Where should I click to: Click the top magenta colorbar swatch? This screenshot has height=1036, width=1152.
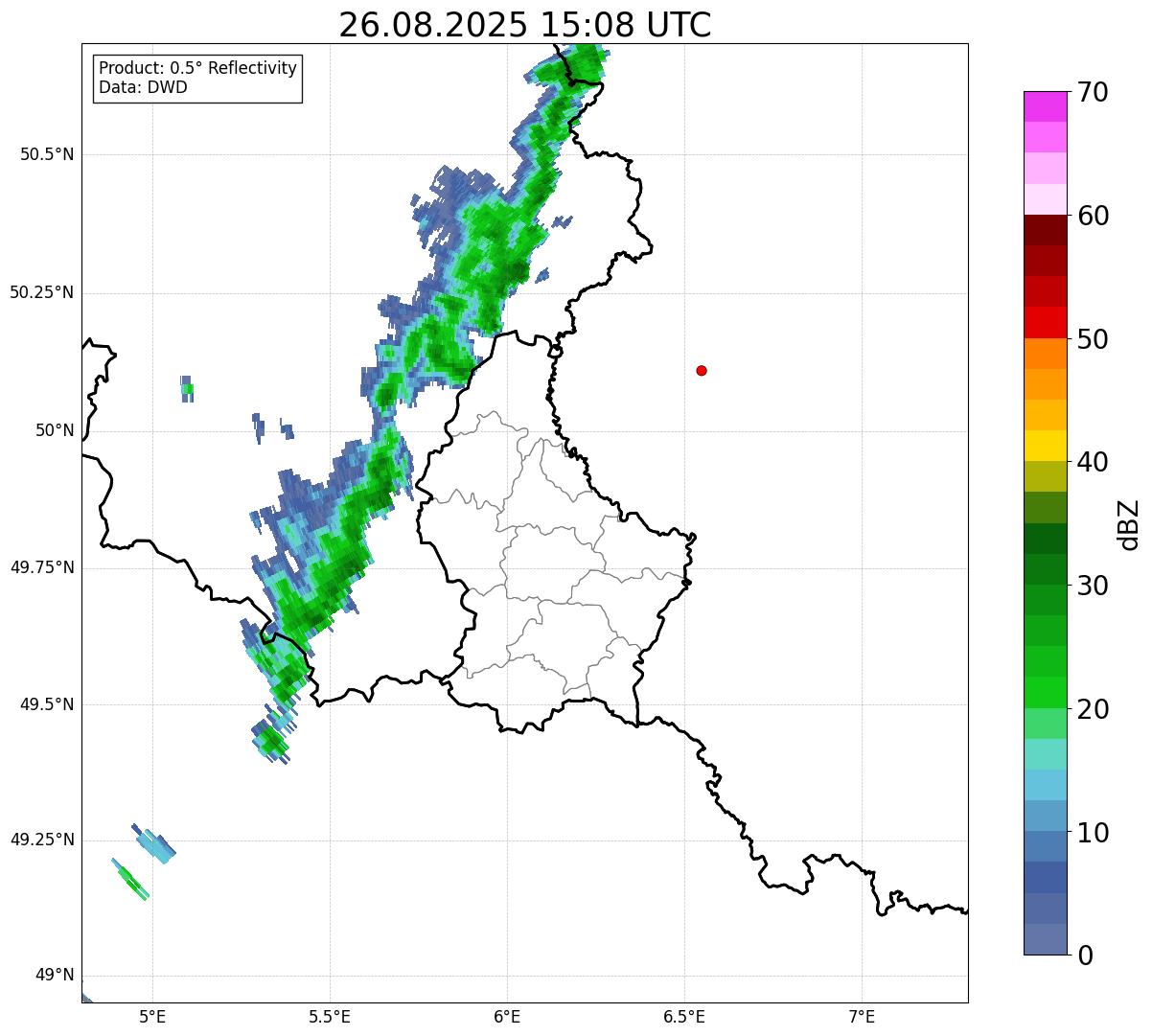pos(1046,106)
